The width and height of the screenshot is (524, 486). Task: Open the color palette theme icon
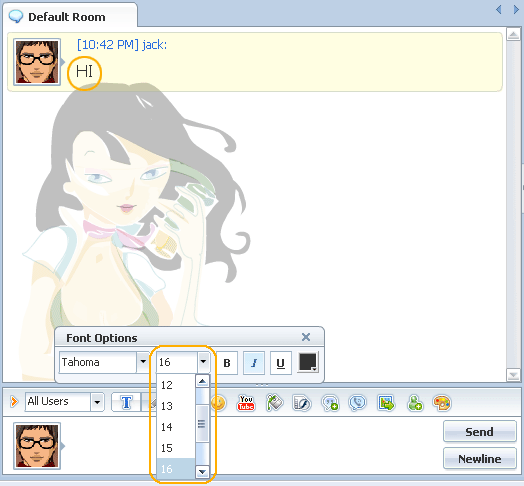(442, 403)
